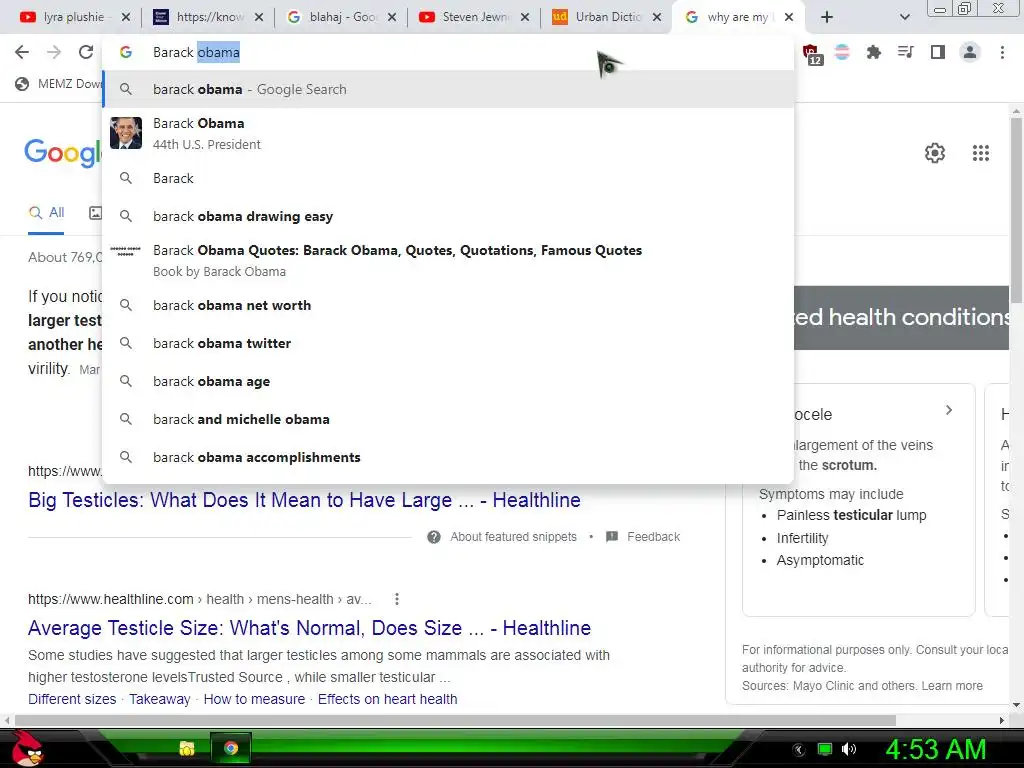Click the horizontal page scrollbar
1024x768 pixels.
[455, 720]
